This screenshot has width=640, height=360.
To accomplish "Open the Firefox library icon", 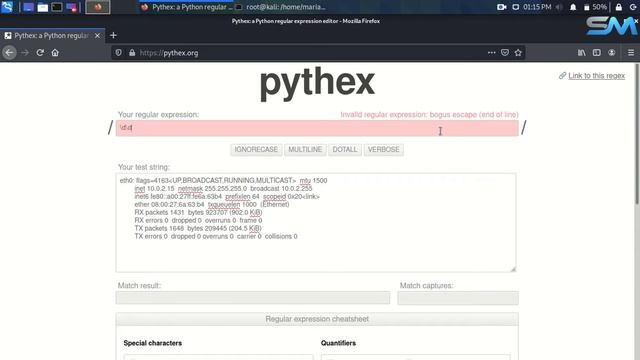I will coord(582,53).
